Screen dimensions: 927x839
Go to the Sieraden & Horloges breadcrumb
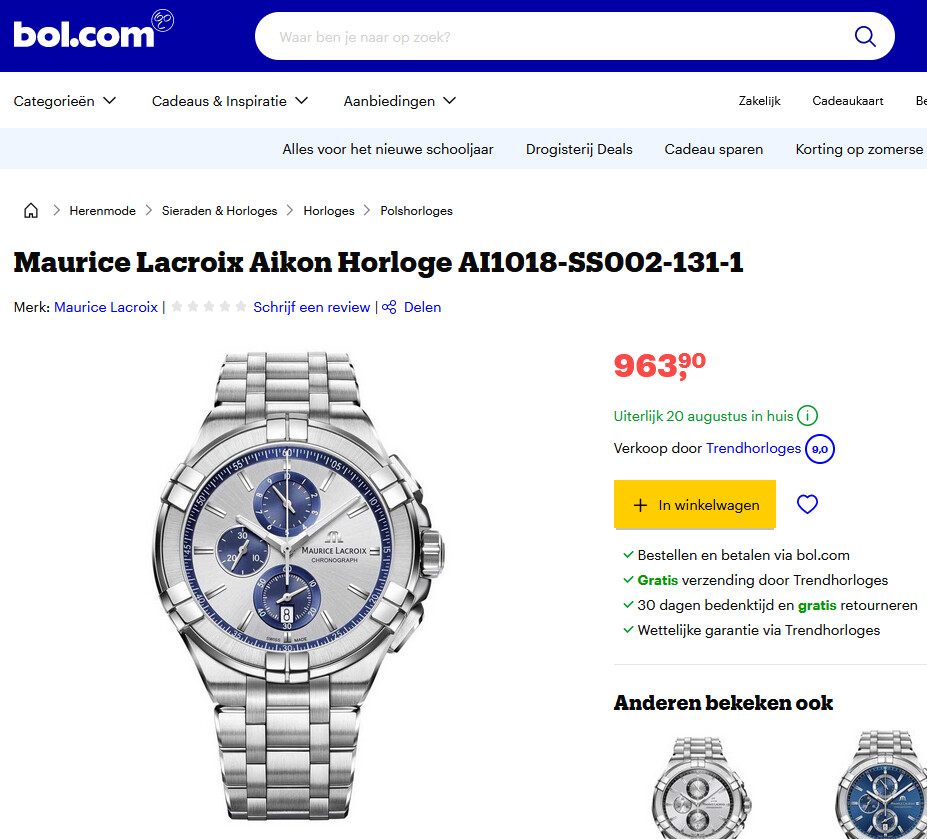click(x=219, y=210)
